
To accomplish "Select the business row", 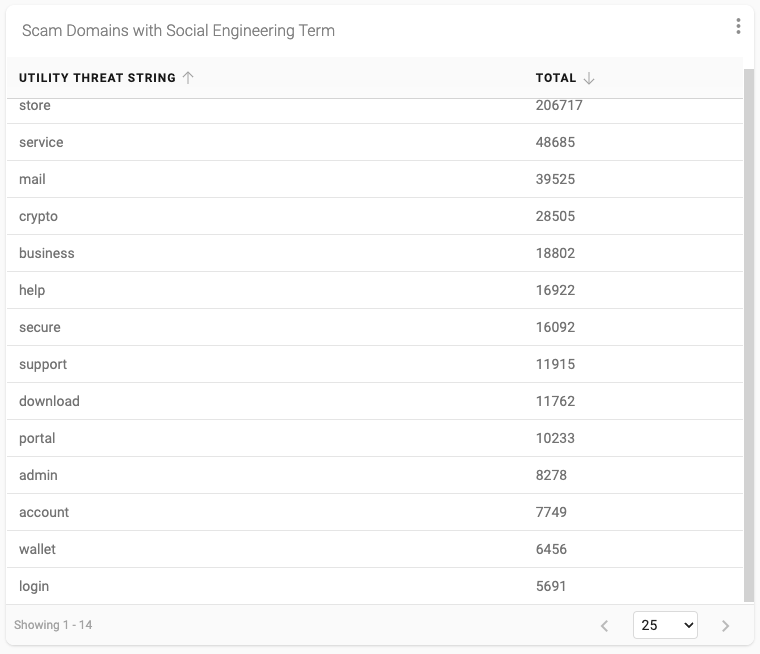I will [x=375, y=253].
